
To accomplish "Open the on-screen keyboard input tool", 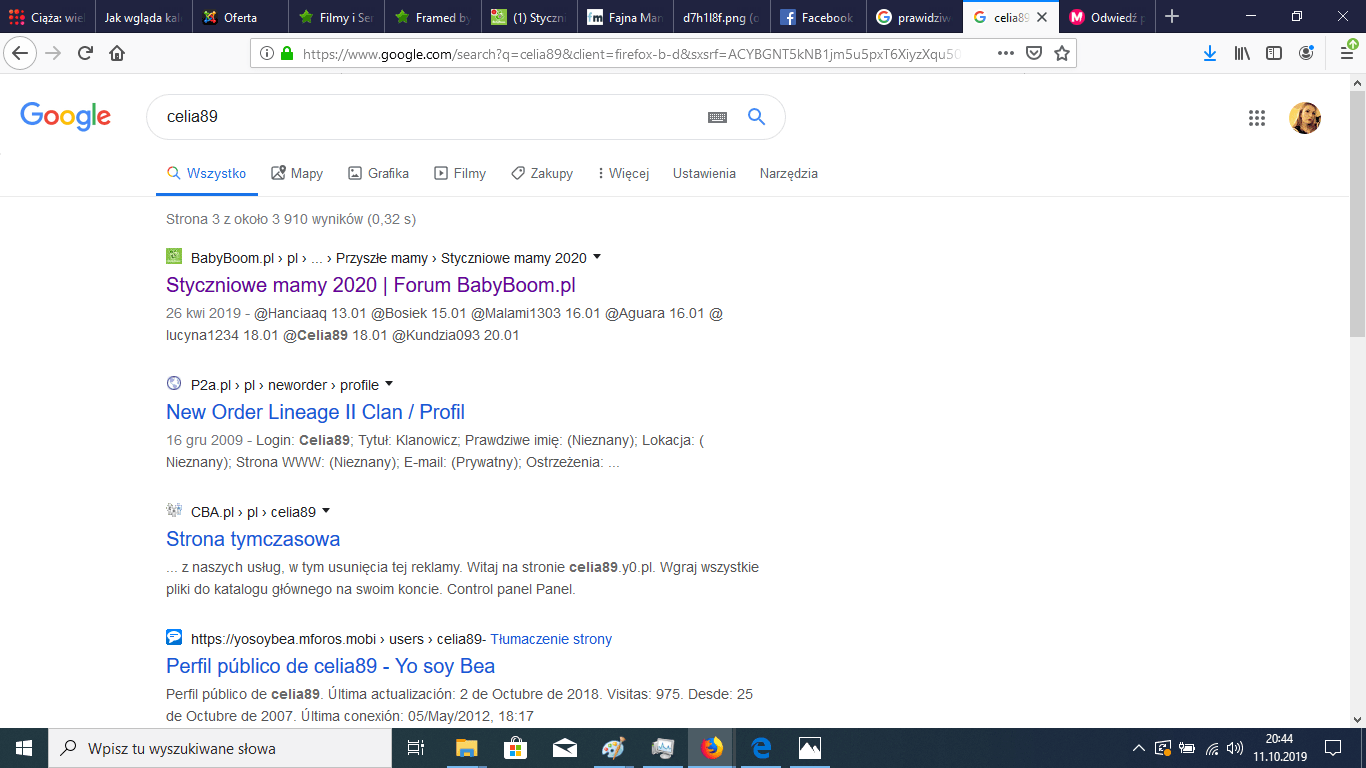I will click(717, 117).
